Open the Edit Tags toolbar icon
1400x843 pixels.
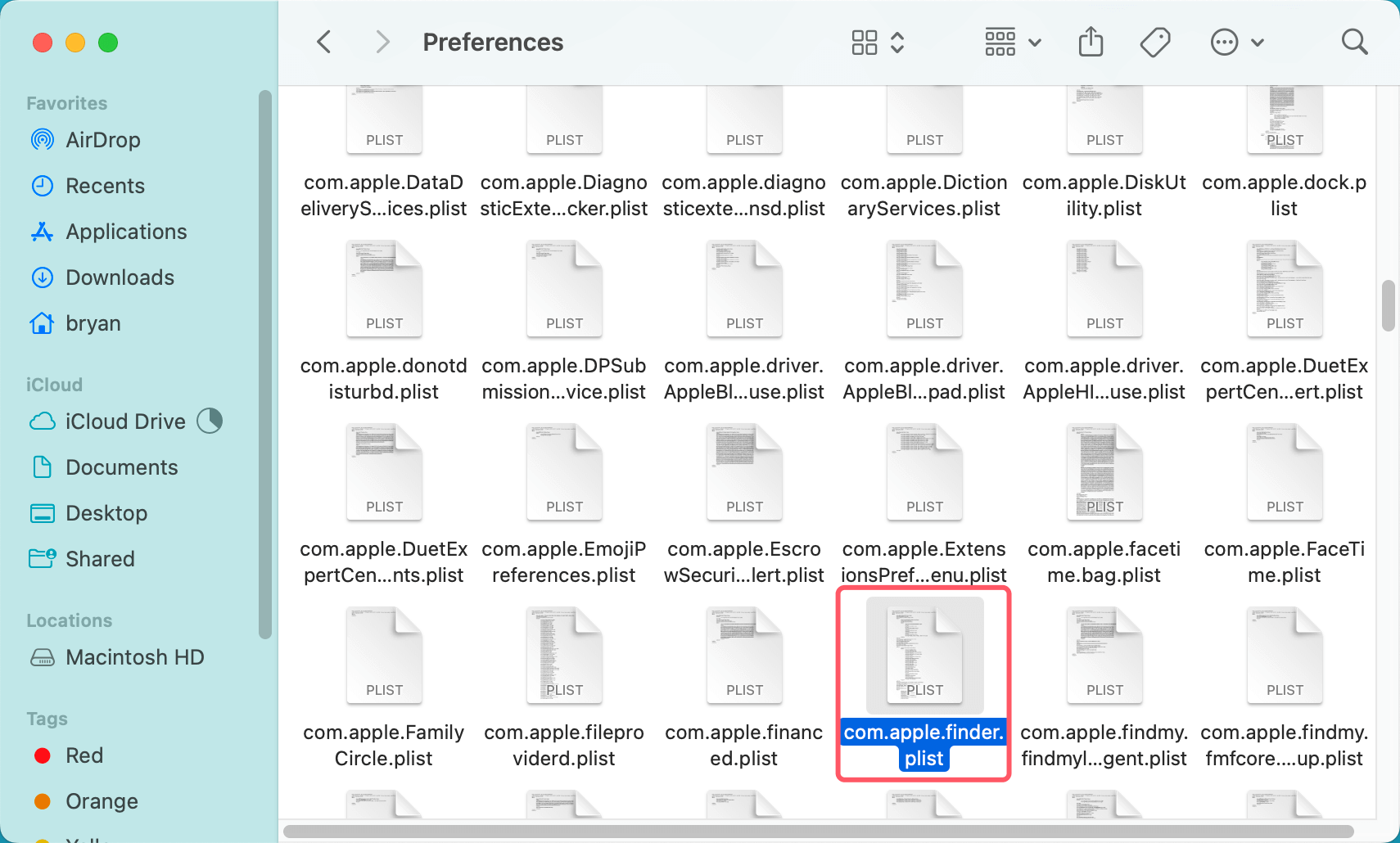[1154, 42]
